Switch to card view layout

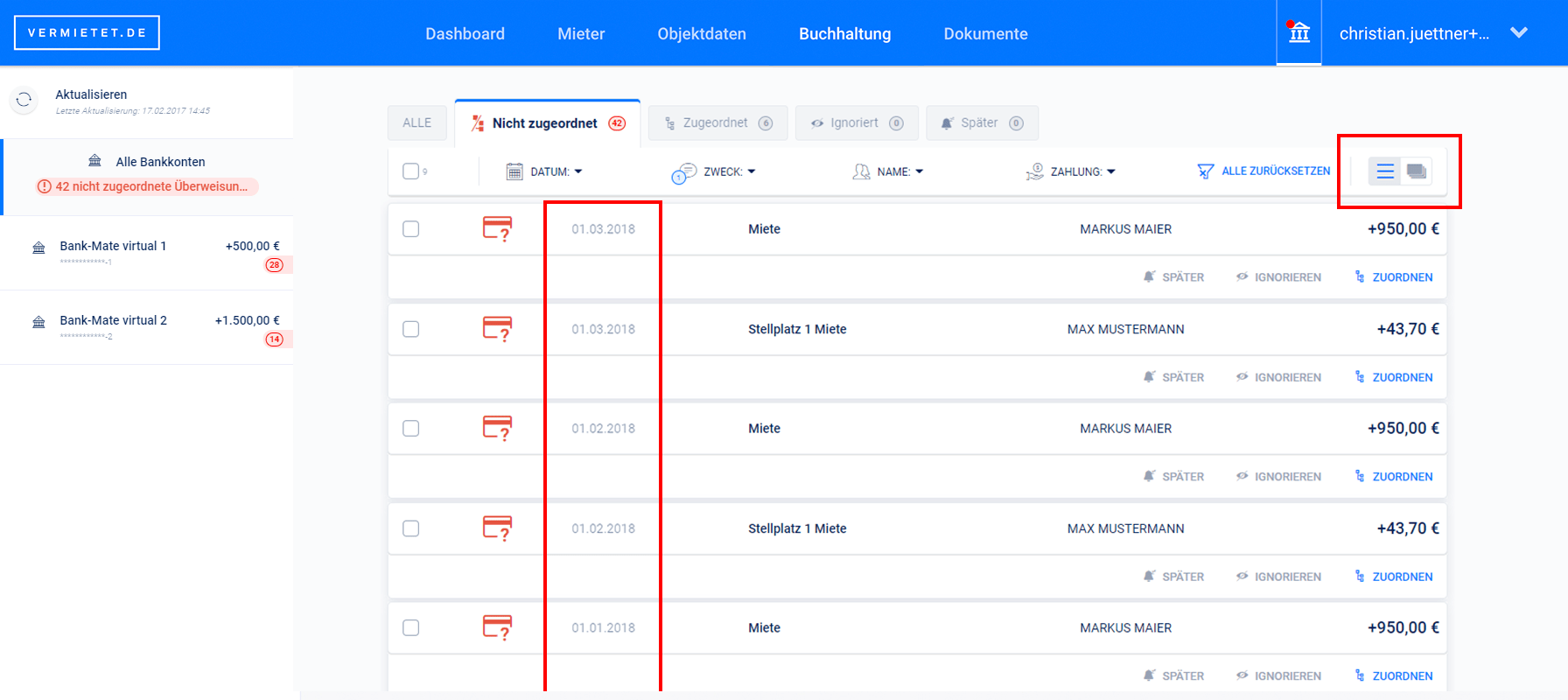tap(1417, 171)
